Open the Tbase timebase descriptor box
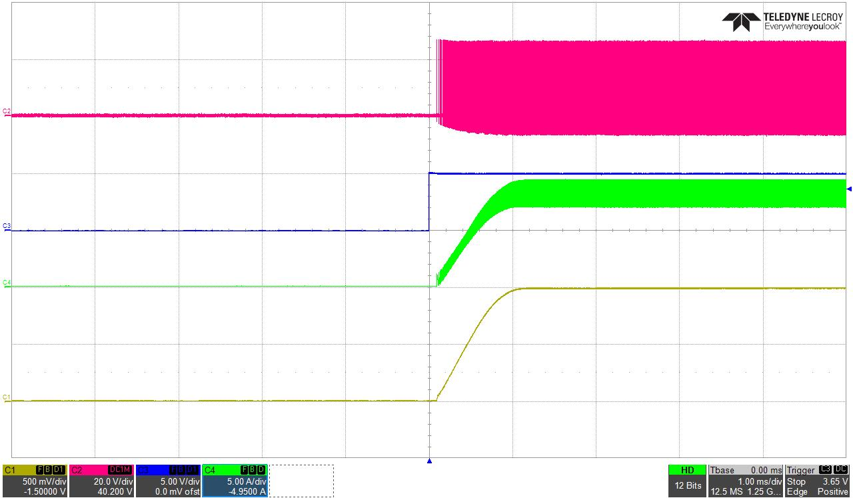The width and height of the screenshot is (853, 498). pos(745,481)
